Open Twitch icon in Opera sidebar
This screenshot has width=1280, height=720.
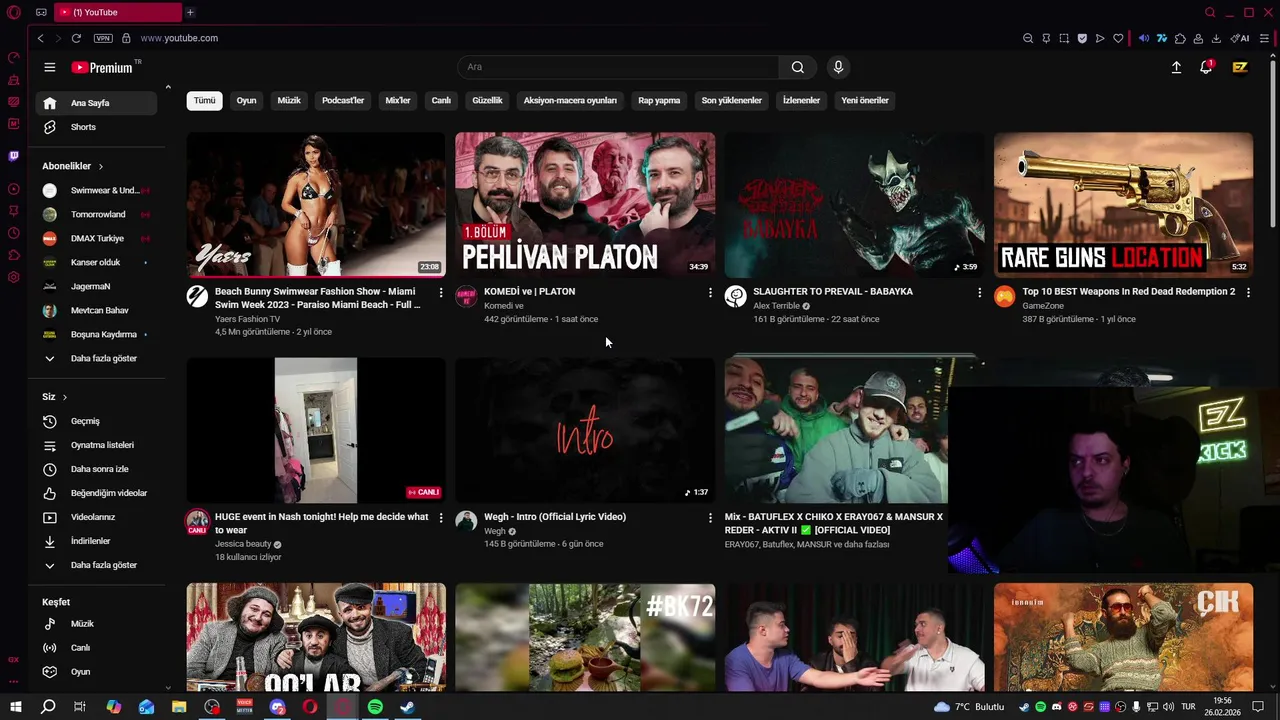click(13, 156)
